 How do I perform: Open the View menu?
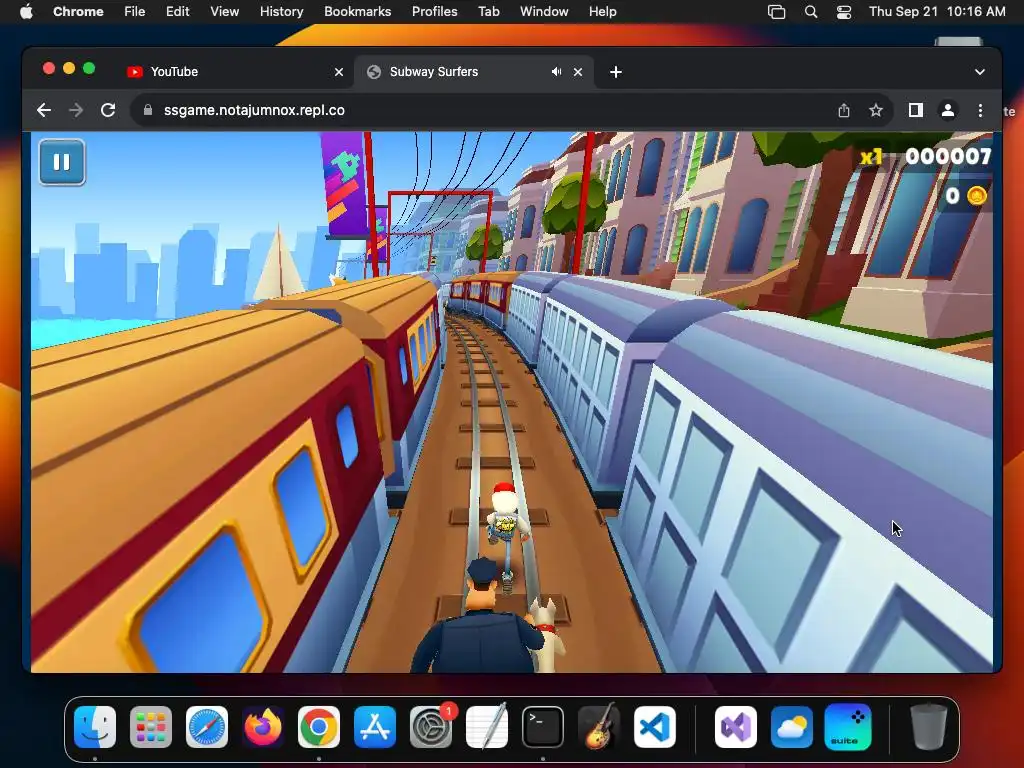(224, 11)
